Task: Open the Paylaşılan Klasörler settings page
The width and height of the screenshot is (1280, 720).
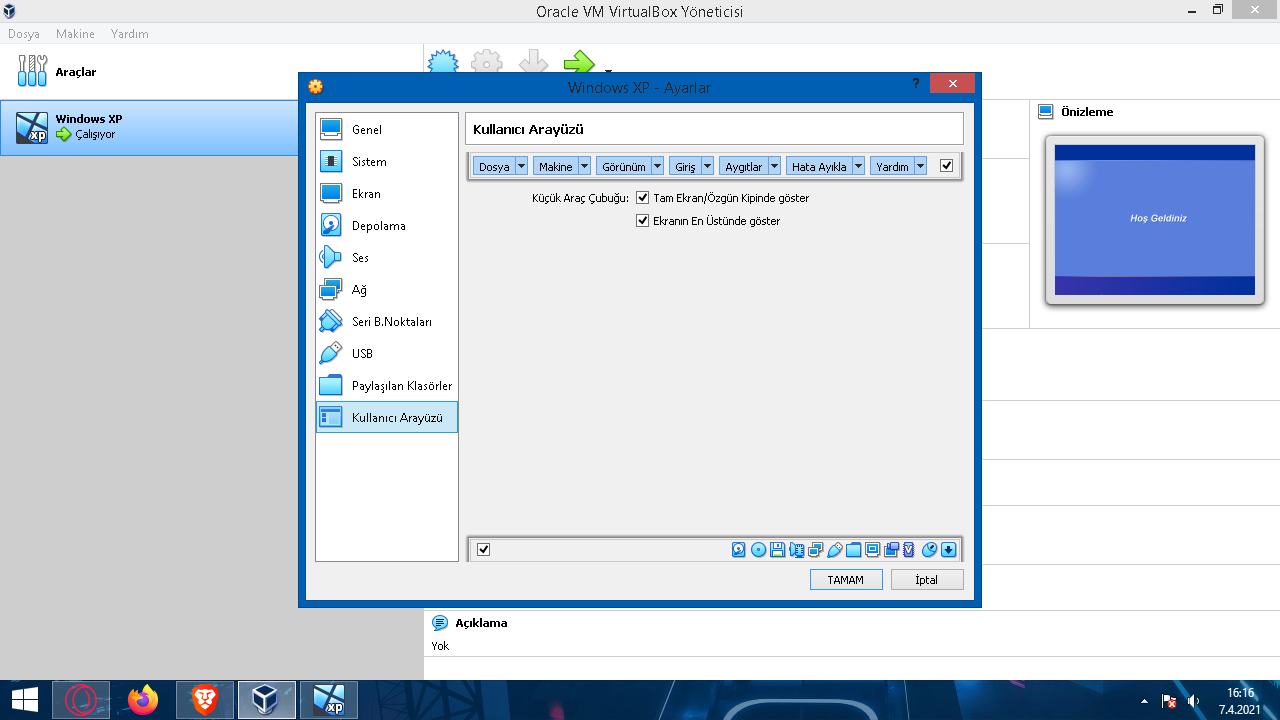Action: tap(386, 385)
